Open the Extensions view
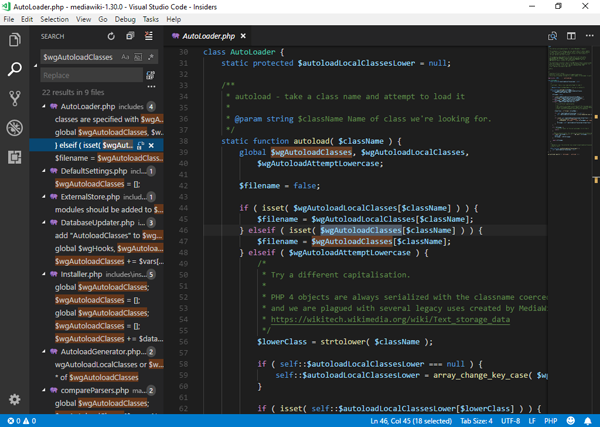 point(15,157)
